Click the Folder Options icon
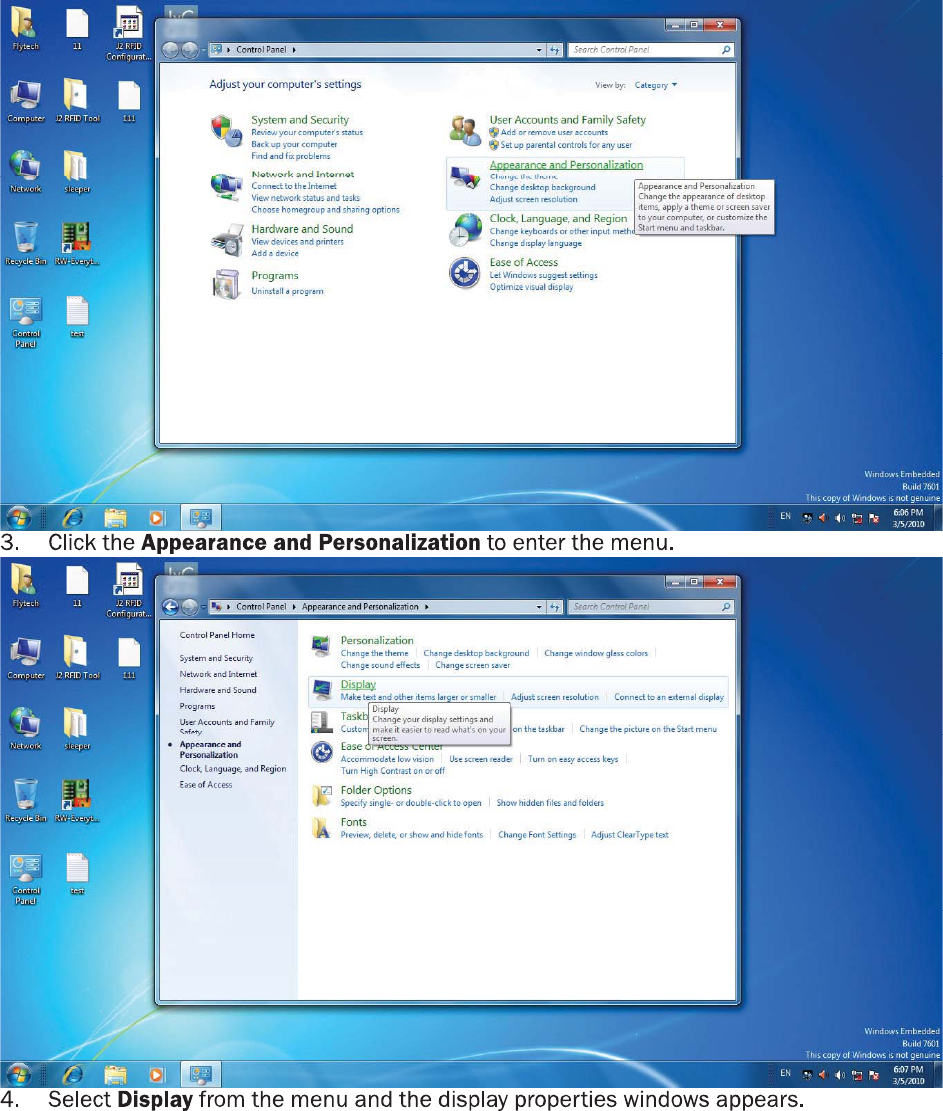The image size is (943, 1111). (322, 796)
